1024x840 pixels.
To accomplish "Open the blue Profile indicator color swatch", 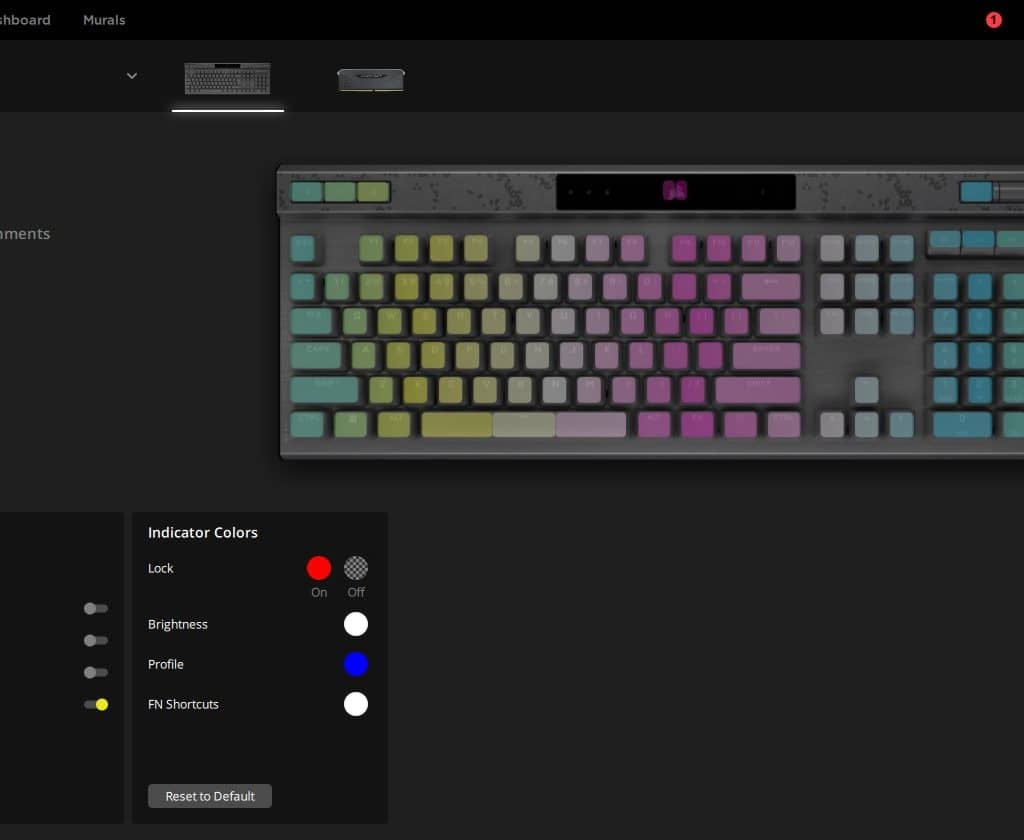I will point(356,664).
